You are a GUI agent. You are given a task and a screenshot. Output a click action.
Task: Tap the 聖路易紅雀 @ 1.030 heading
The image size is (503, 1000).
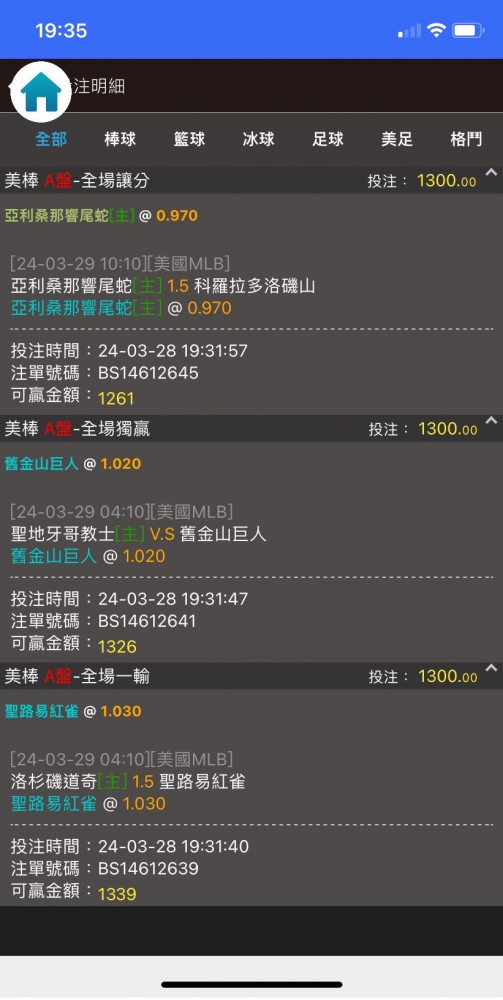[x=73, y=711]
